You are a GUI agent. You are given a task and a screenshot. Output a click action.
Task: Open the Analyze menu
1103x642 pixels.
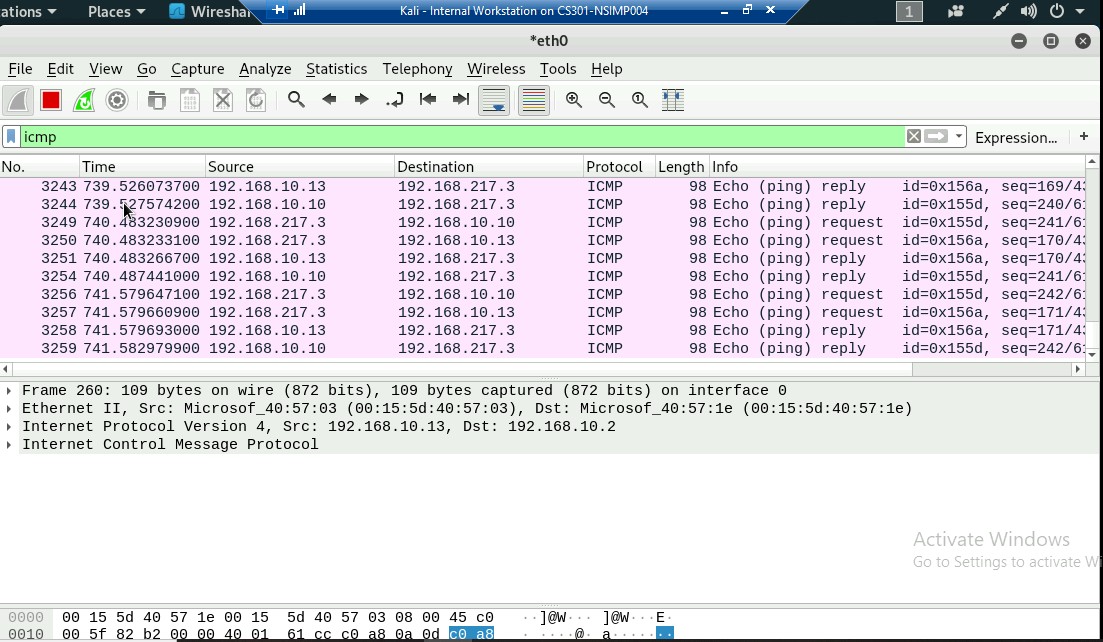(x=265, y=69)
